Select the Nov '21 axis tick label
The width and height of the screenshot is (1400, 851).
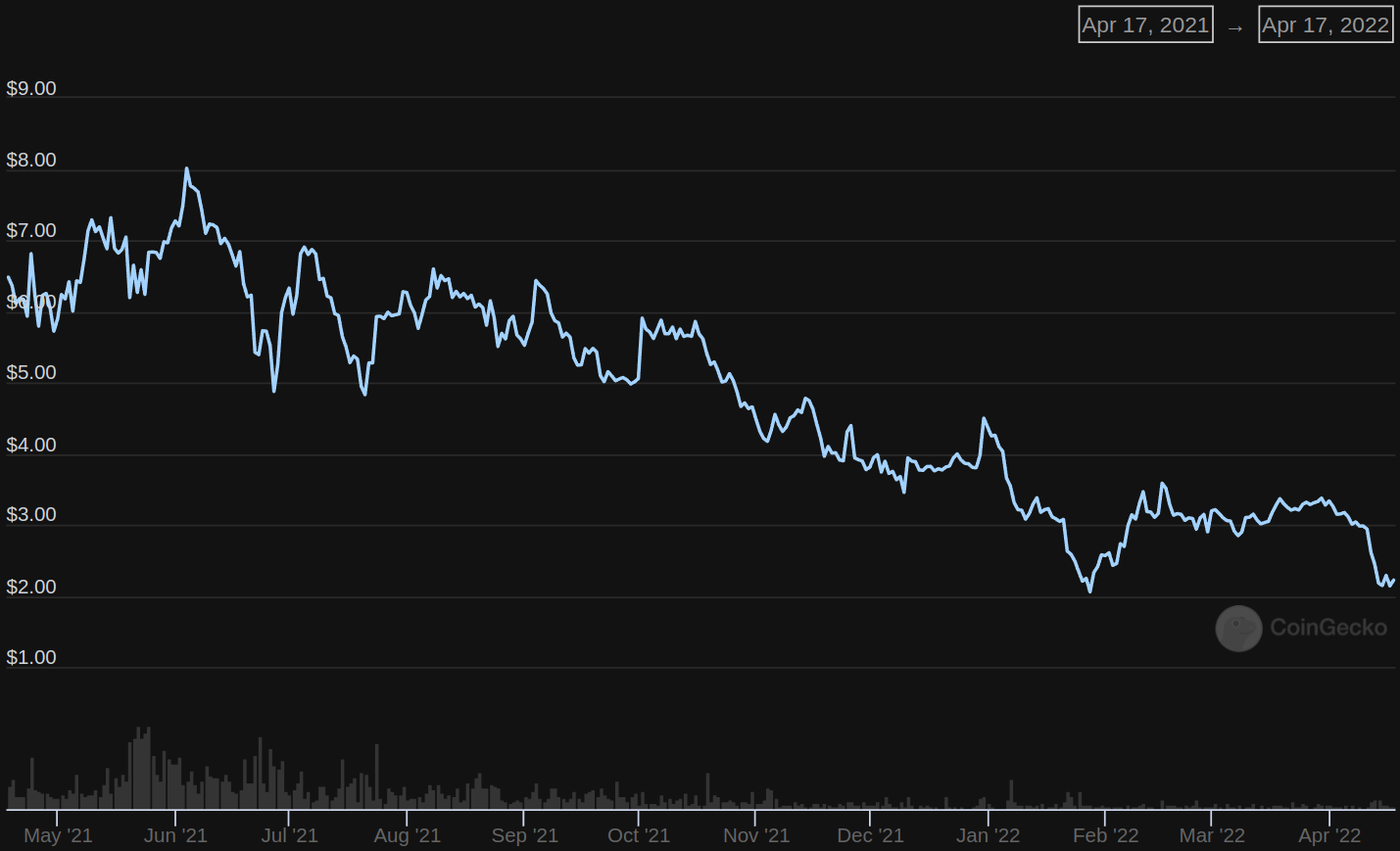point(755,835)
